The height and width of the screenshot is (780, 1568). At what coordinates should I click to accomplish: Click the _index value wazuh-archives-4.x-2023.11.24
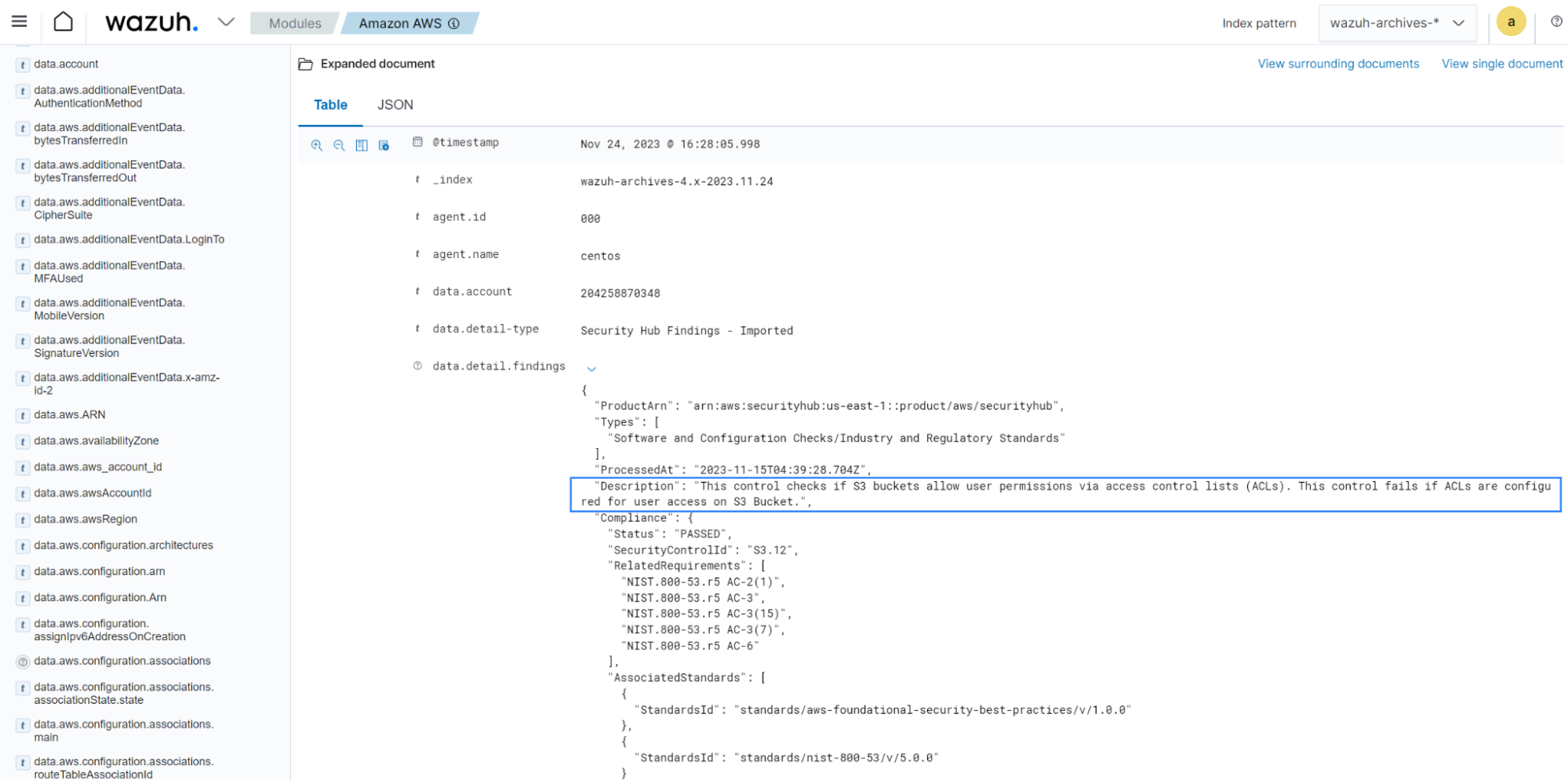[x=676, y=182]
